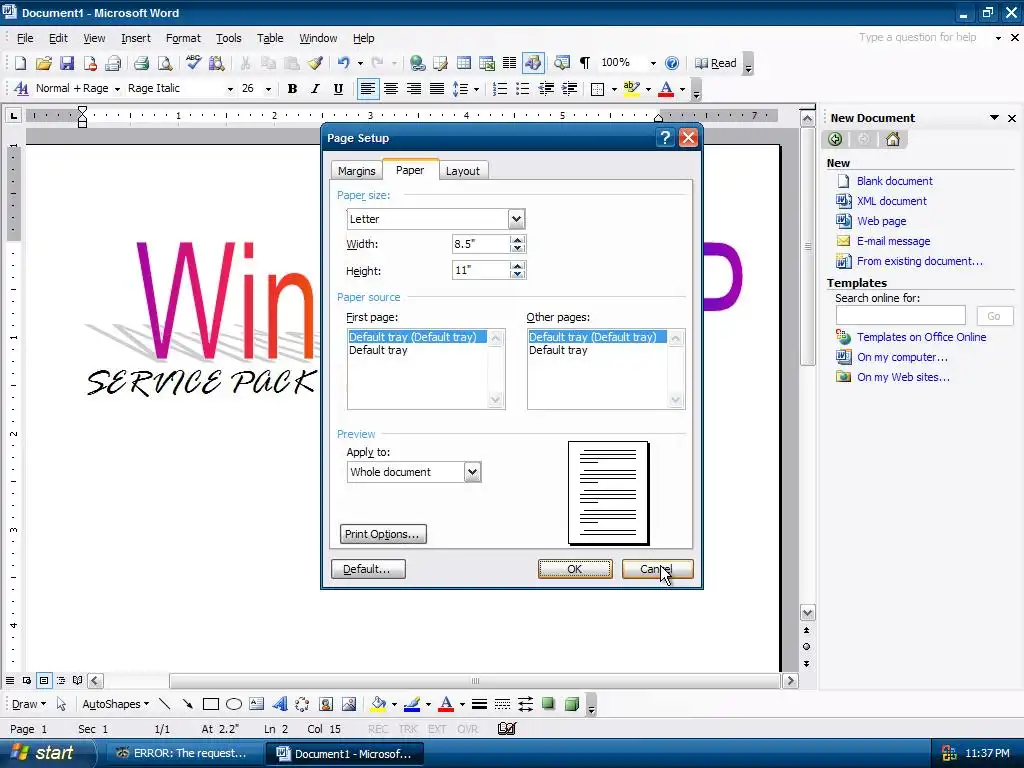The image size is (1024, 768).
Task: Click the Highlight color marker button
Action: [631, 89]
